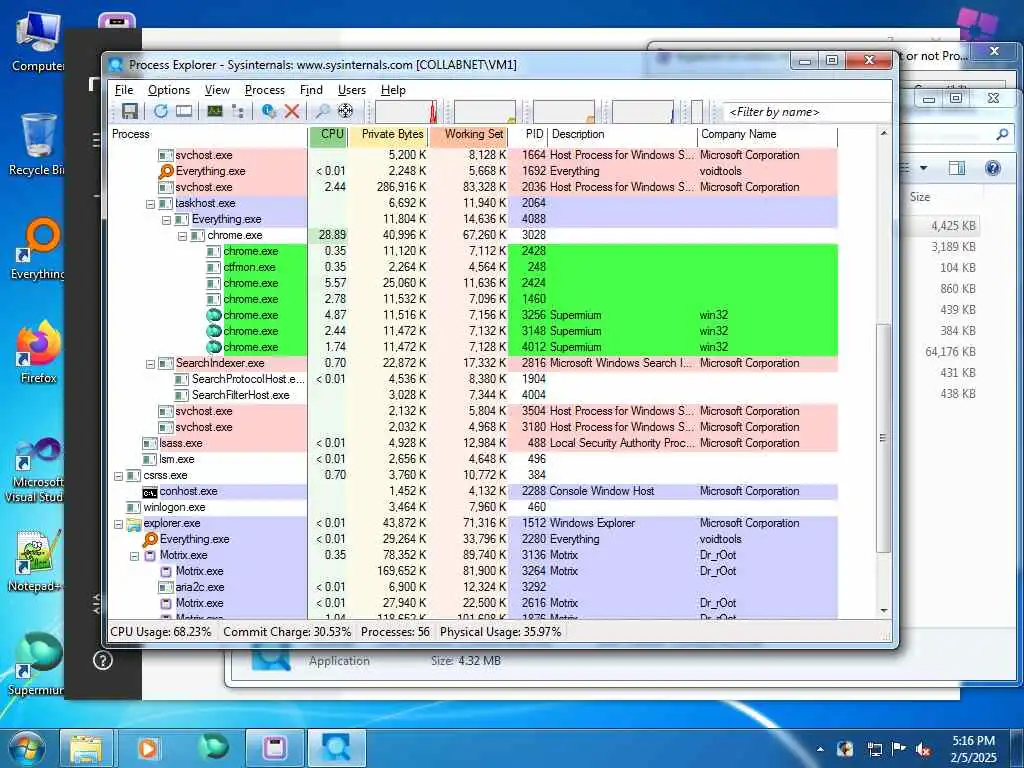Click the help icon in background Explorer window

click(x=993, y=168)
